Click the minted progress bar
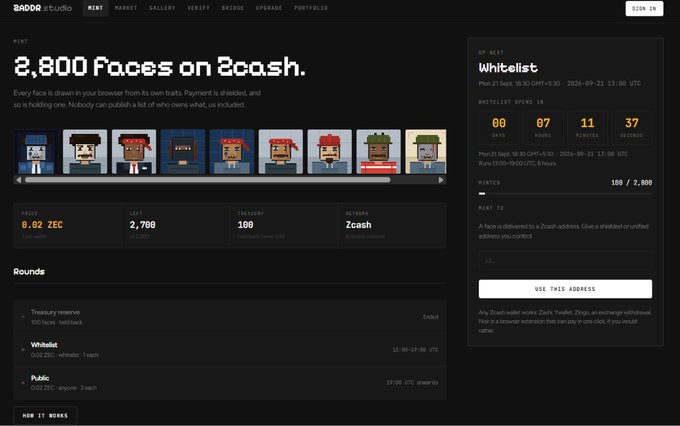 point(565,193)
